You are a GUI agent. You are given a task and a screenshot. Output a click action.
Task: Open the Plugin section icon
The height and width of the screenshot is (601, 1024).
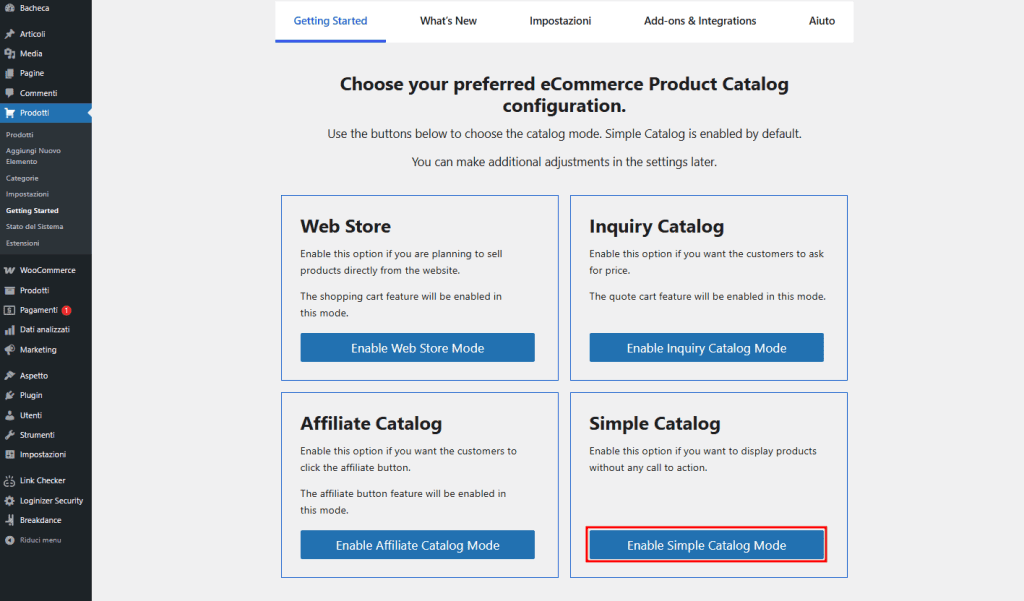coord(12,394)
